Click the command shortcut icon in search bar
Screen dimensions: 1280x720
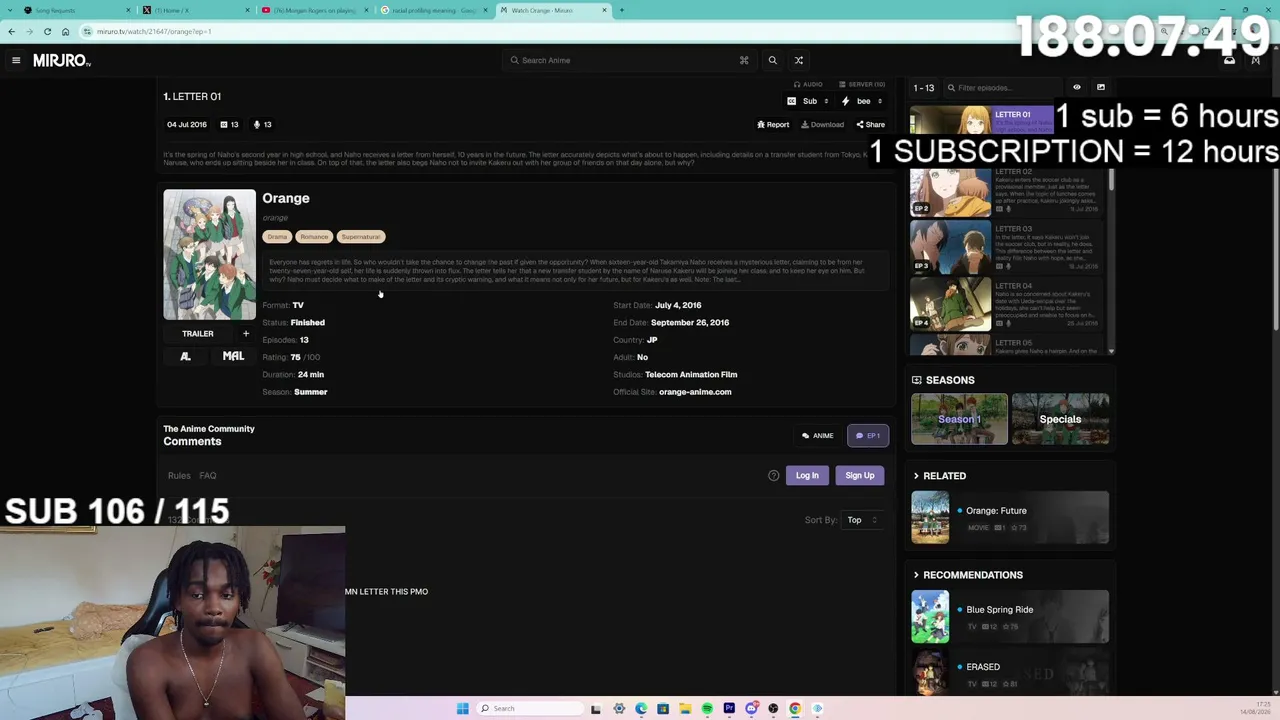tap(744, 60)
